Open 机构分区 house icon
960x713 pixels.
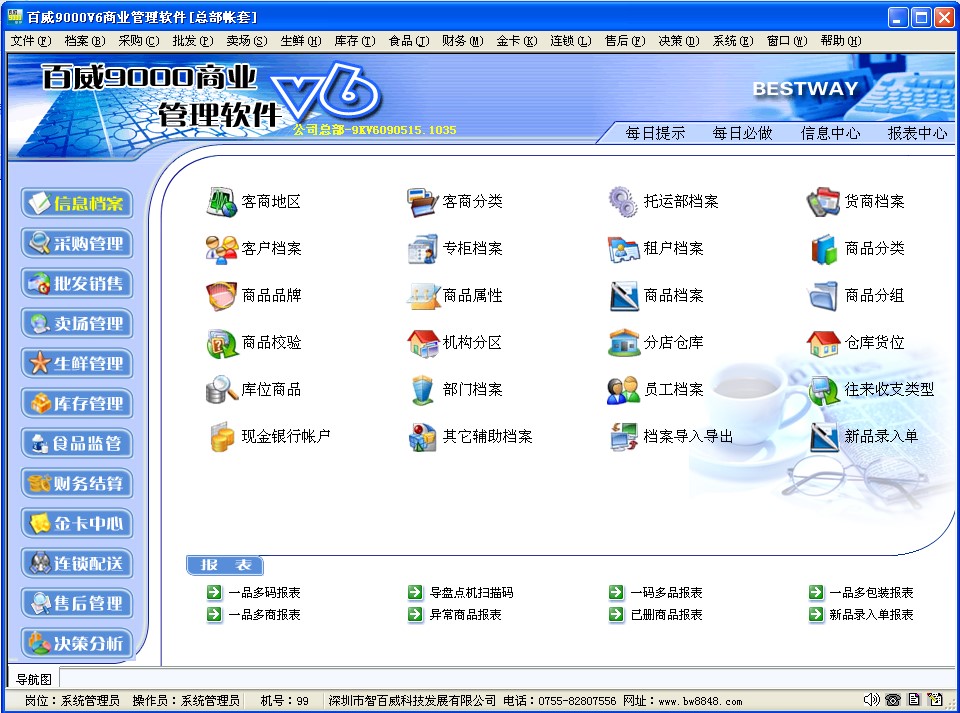(422, 343)
